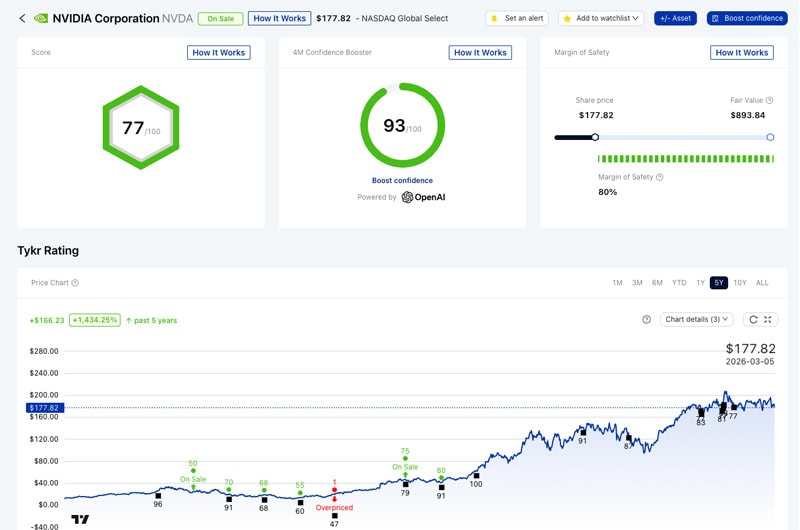Click the refresh chart icon
Viewport: 800px width, 530px height.
753,319
